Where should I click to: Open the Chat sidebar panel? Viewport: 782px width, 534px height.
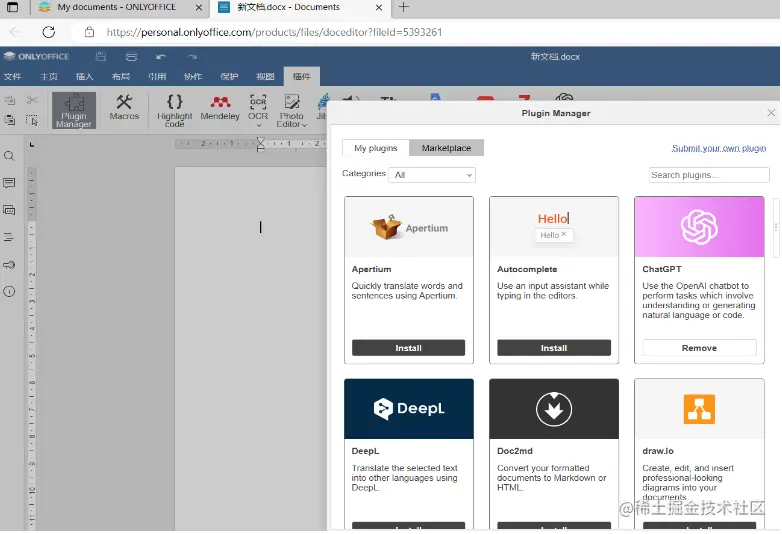pos(9,210)
